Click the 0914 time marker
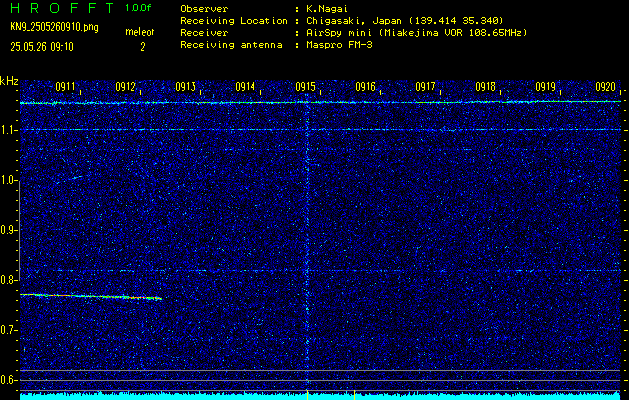 coord(245,87)
